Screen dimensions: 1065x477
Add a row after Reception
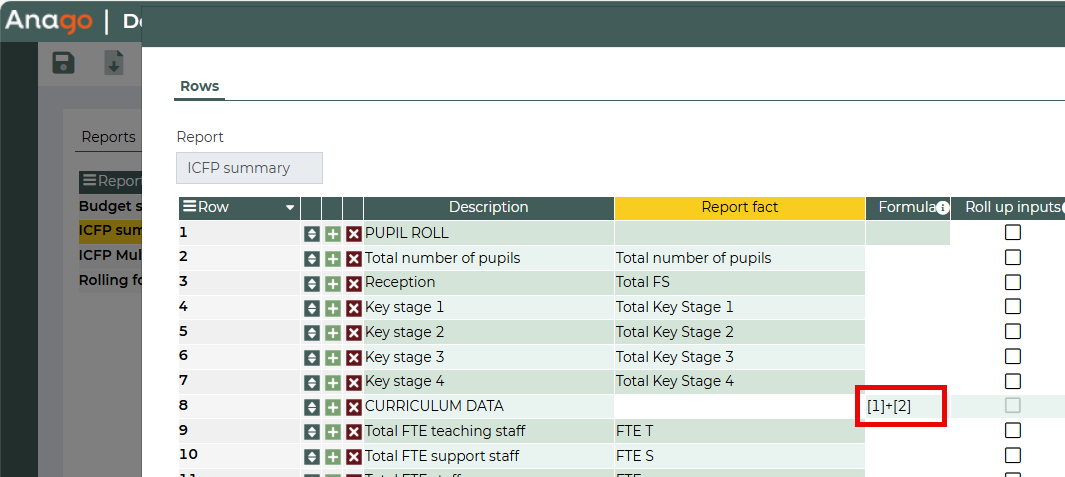pyautogui.click(x=333, y=283)
